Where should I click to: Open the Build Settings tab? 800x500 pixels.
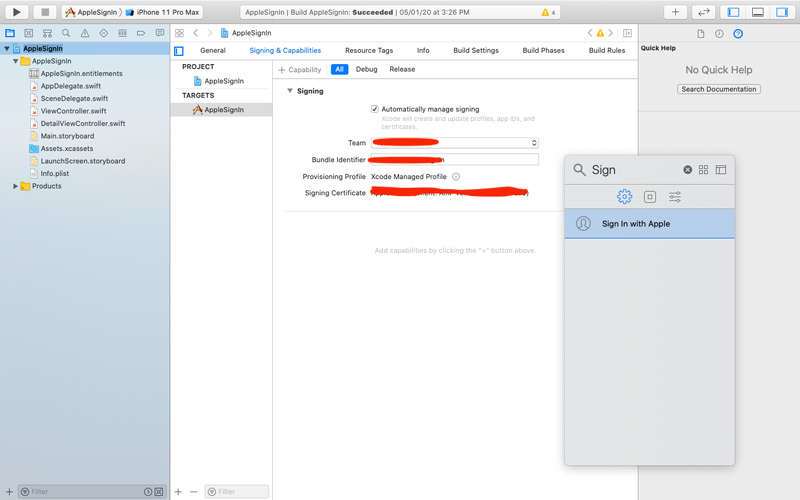(x=476, y=51)
